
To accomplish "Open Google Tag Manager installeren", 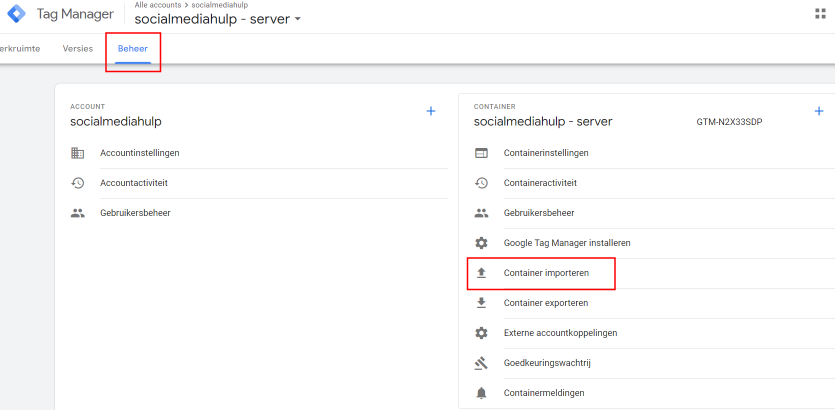I will tap(567, 243).
